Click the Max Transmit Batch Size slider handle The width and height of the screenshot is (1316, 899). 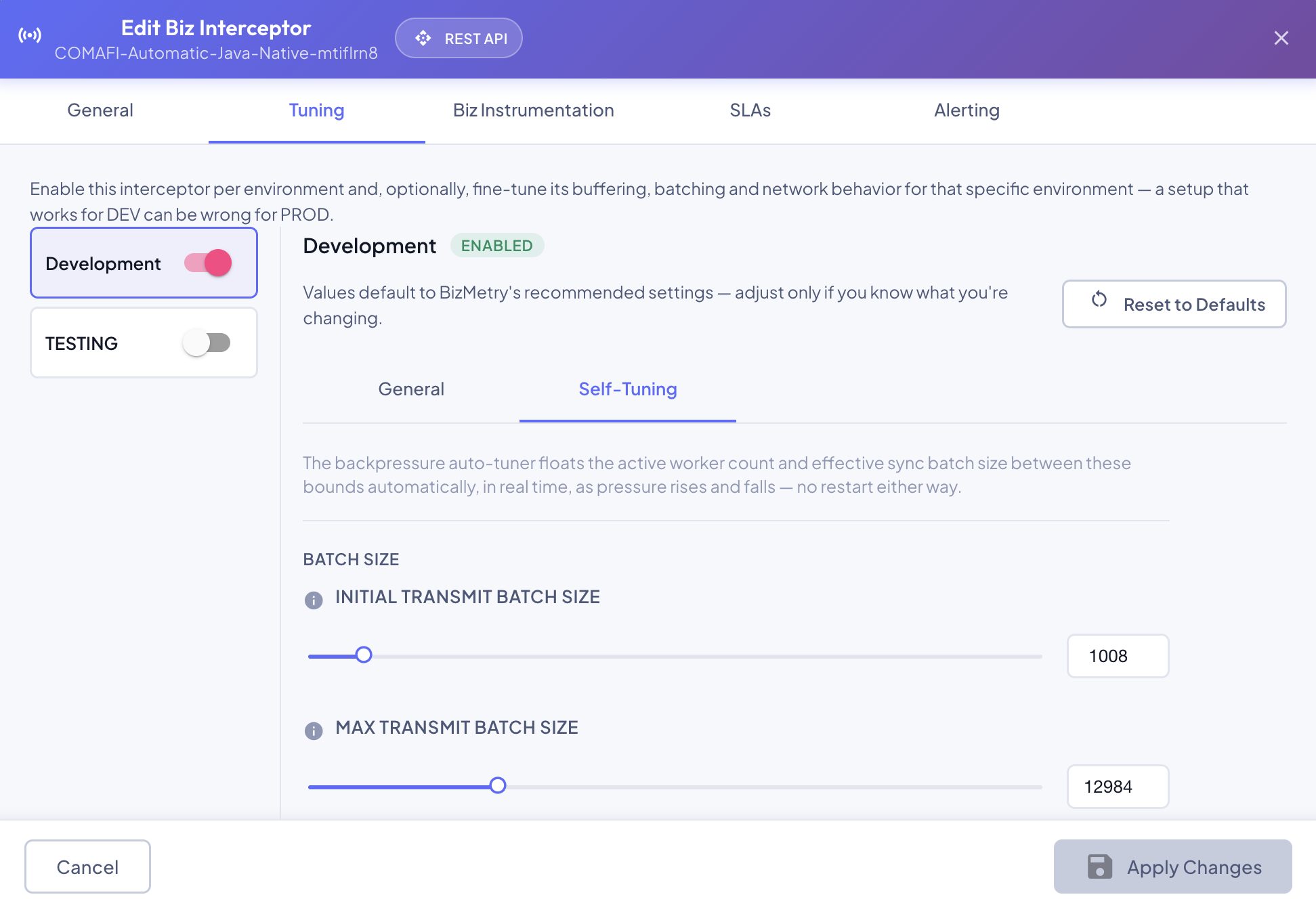click(498, 785)
